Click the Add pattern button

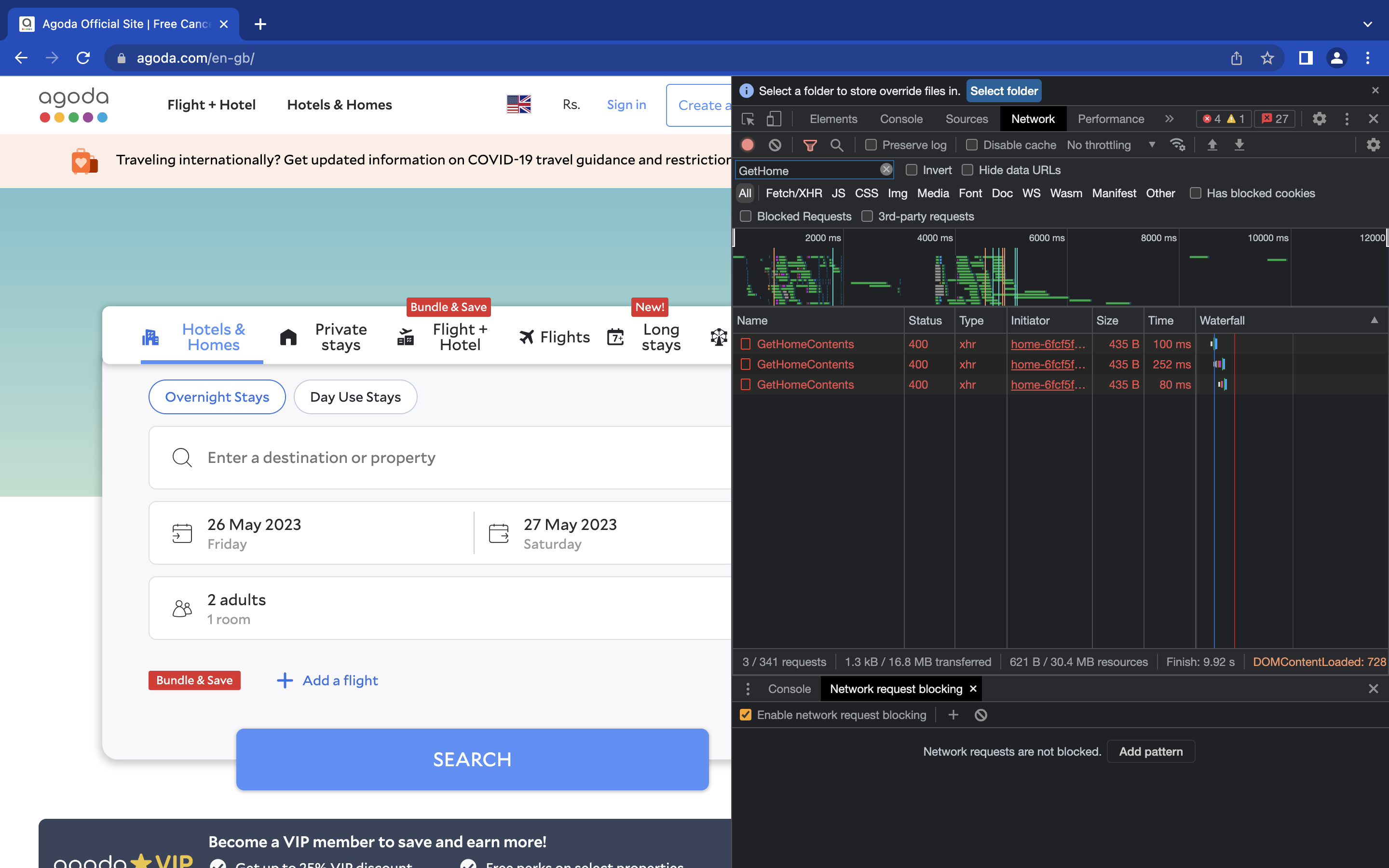coord(1151,751)
